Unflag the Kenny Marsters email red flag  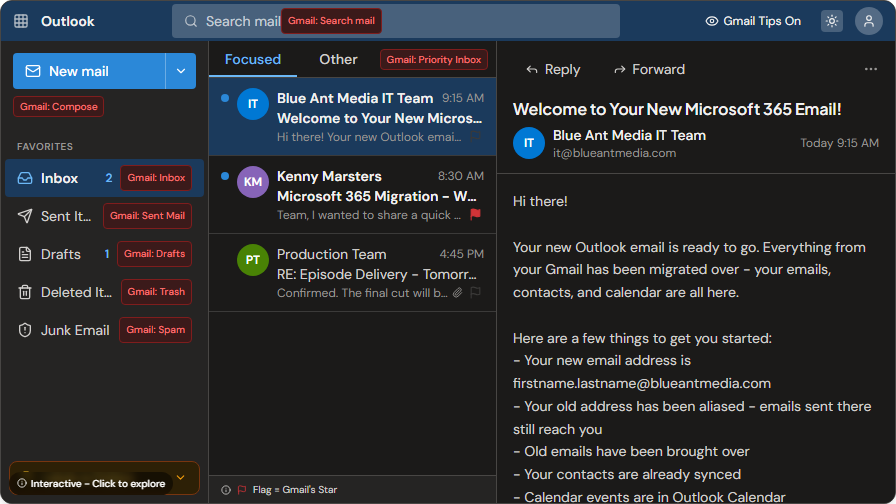[475, 215]
